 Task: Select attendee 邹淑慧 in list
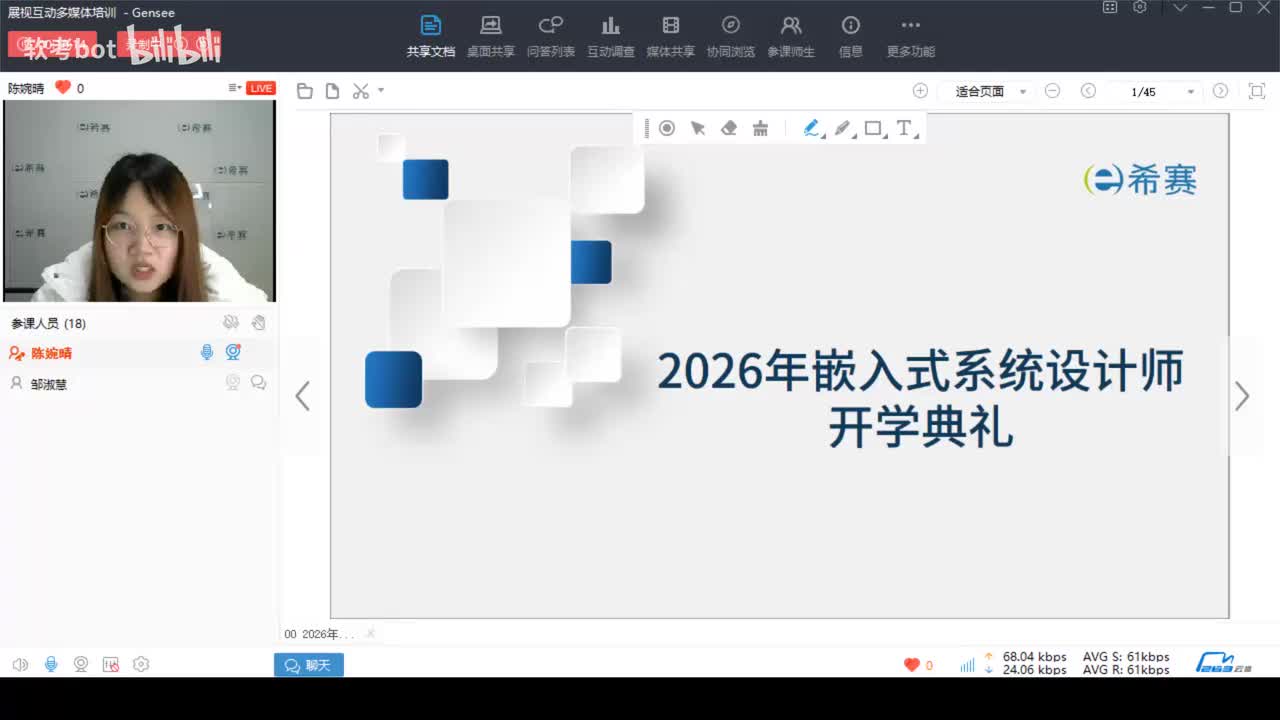point(138,383)
